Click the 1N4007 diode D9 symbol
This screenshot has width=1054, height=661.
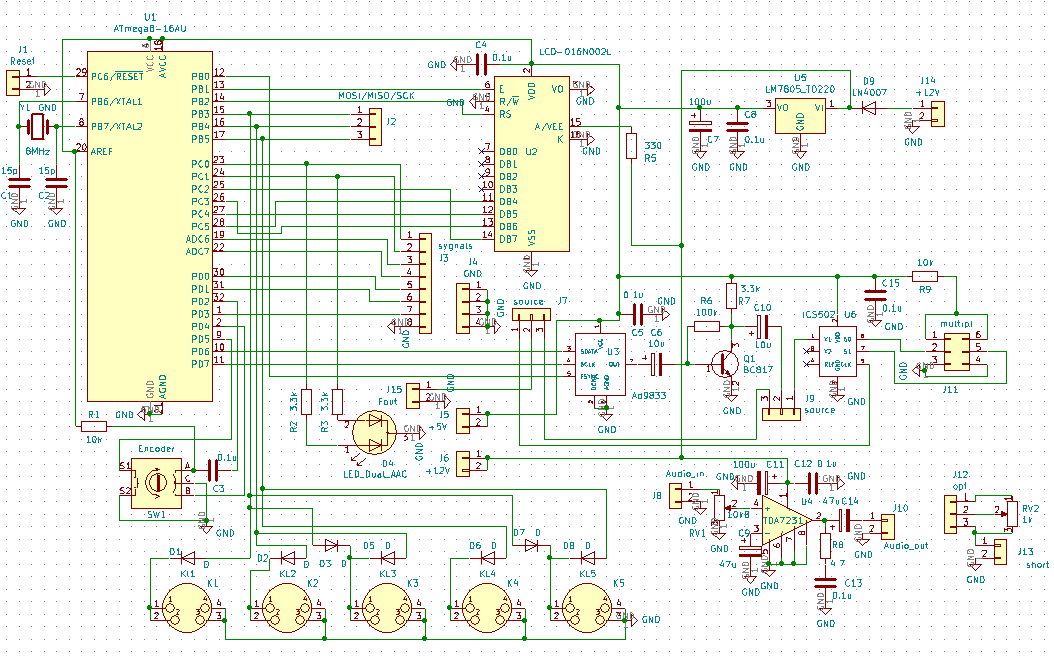[x=869, y=105]
